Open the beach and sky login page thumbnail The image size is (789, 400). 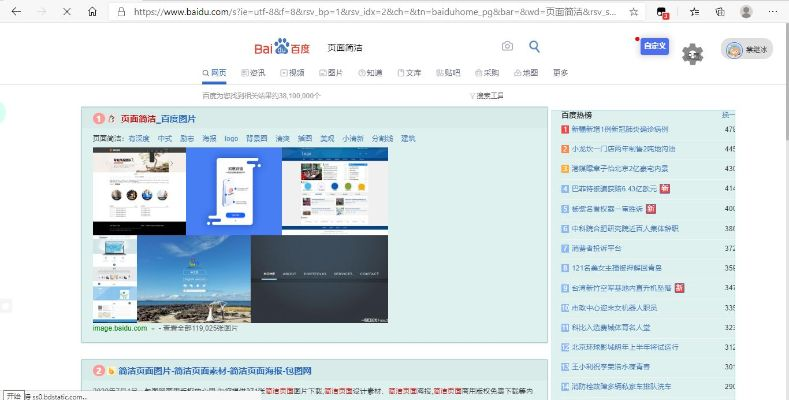coord(194,279)
